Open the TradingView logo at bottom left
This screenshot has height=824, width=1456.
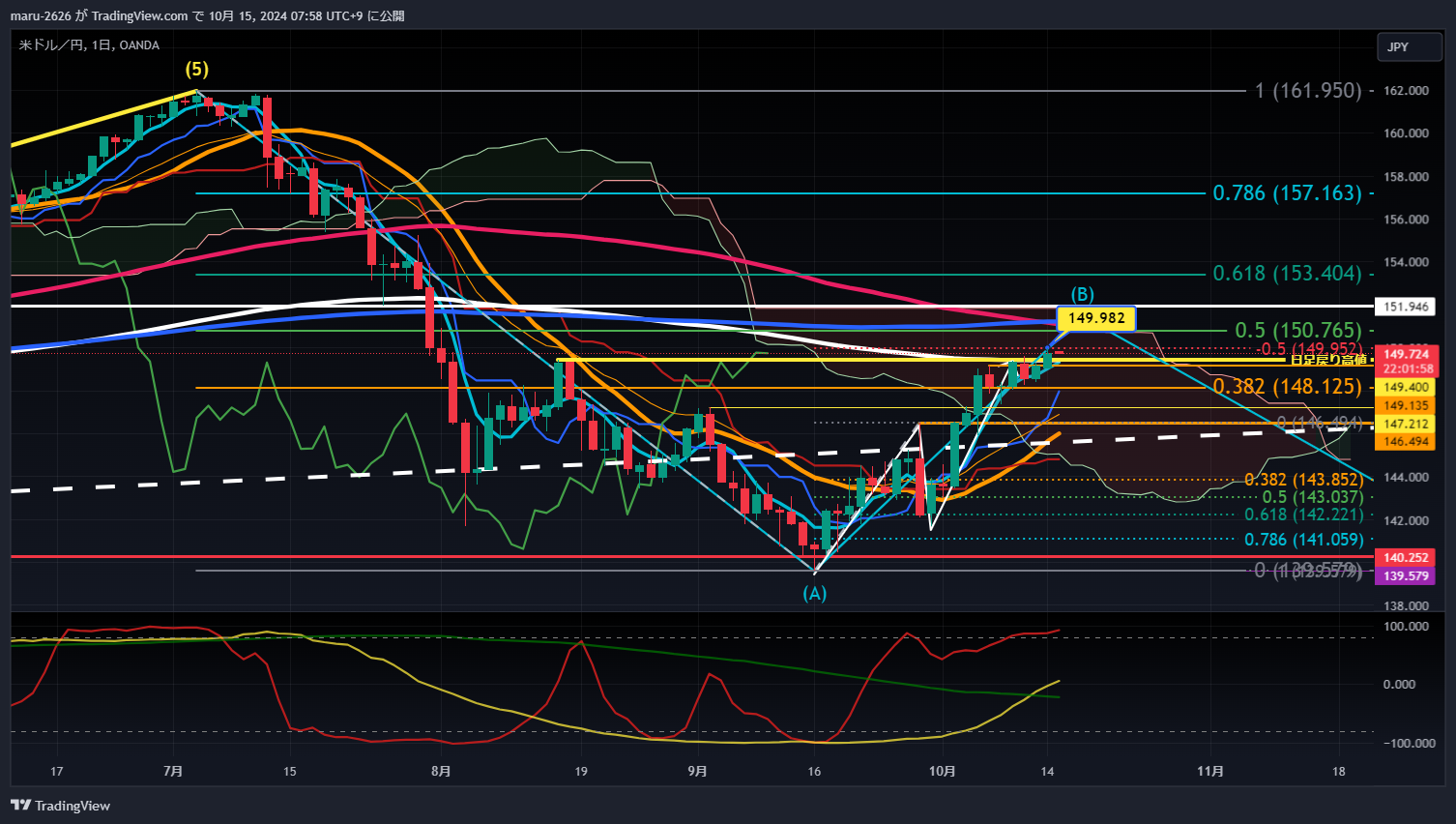click(61, 806)
